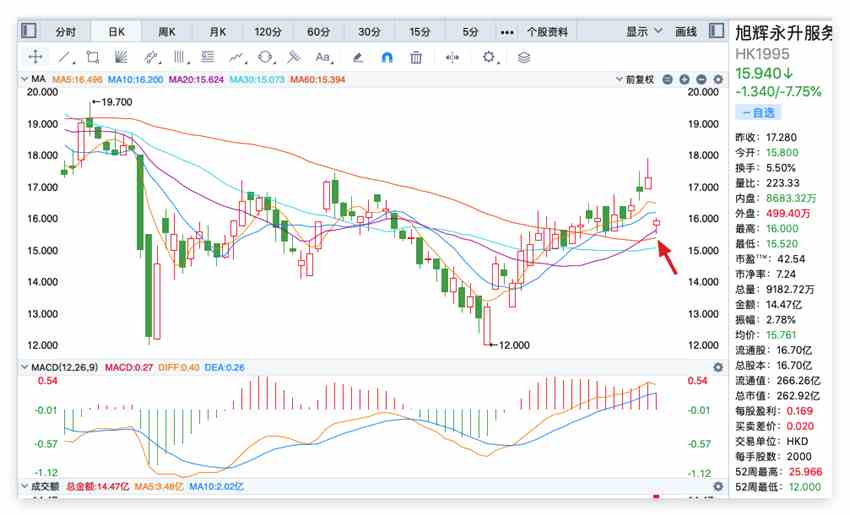The height and width of the screenshot is (515, 850).
Task: Select the crosshair move cursor tool
Action: (35, 57)
